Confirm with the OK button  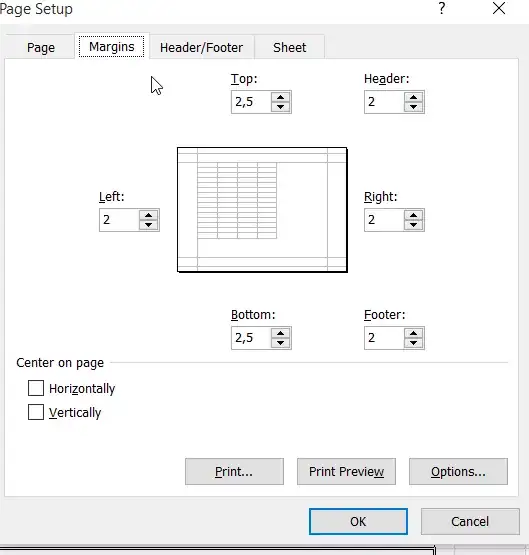[x=358, y=521]
